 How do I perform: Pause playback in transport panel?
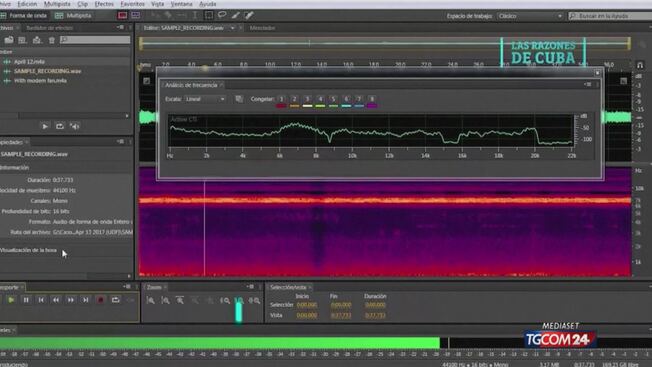26,300
